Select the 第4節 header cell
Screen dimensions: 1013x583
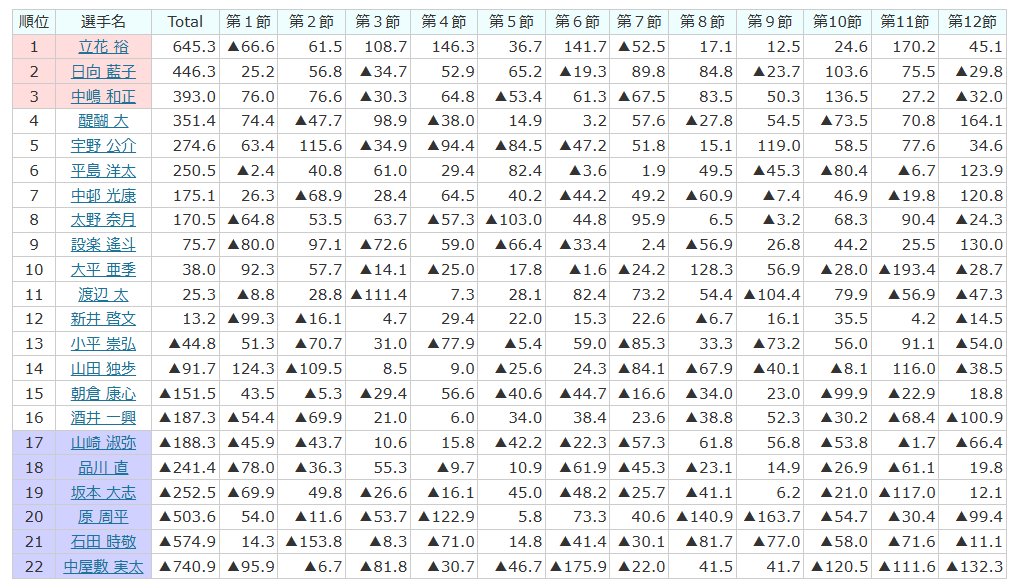tap(444, 22)
